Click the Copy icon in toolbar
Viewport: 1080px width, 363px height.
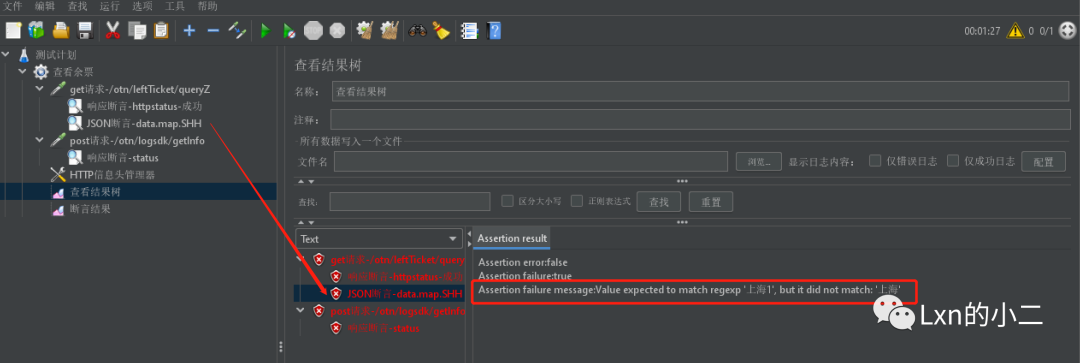pos(137,30)
